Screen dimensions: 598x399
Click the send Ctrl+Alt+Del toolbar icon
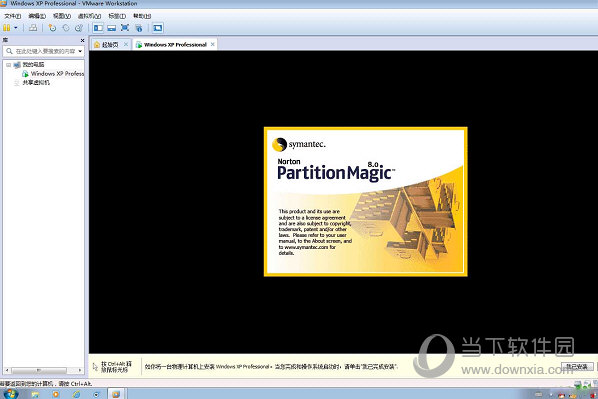click(x=33, y=28)
